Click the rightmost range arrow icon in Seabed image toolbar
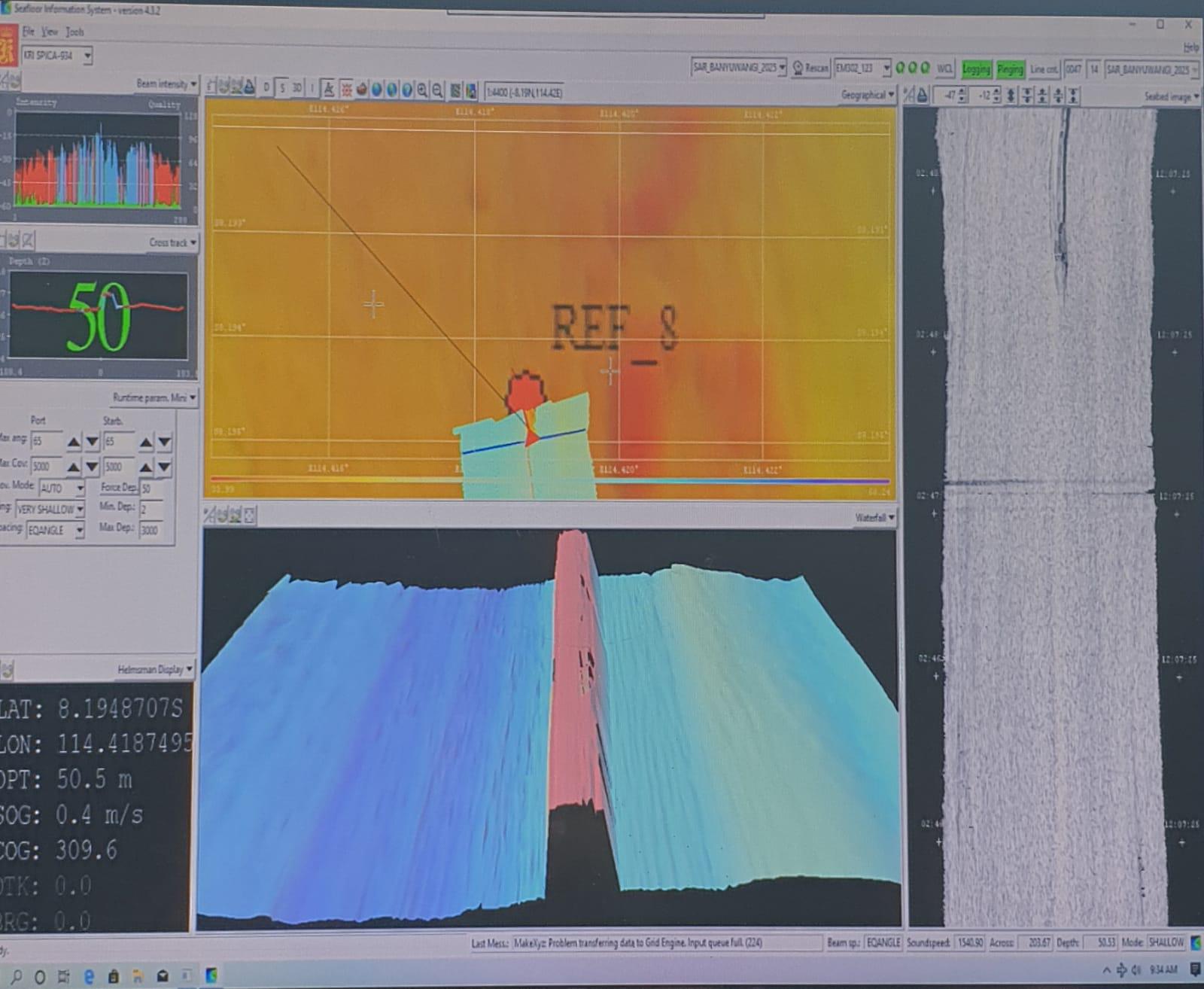 pyautogui.click(x=1073, y=96)
